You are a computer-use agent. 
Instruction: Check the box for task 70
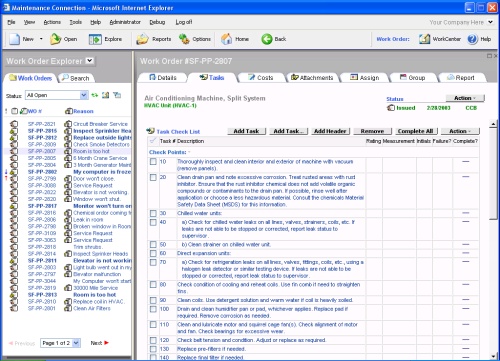click(x=153, y=262)
